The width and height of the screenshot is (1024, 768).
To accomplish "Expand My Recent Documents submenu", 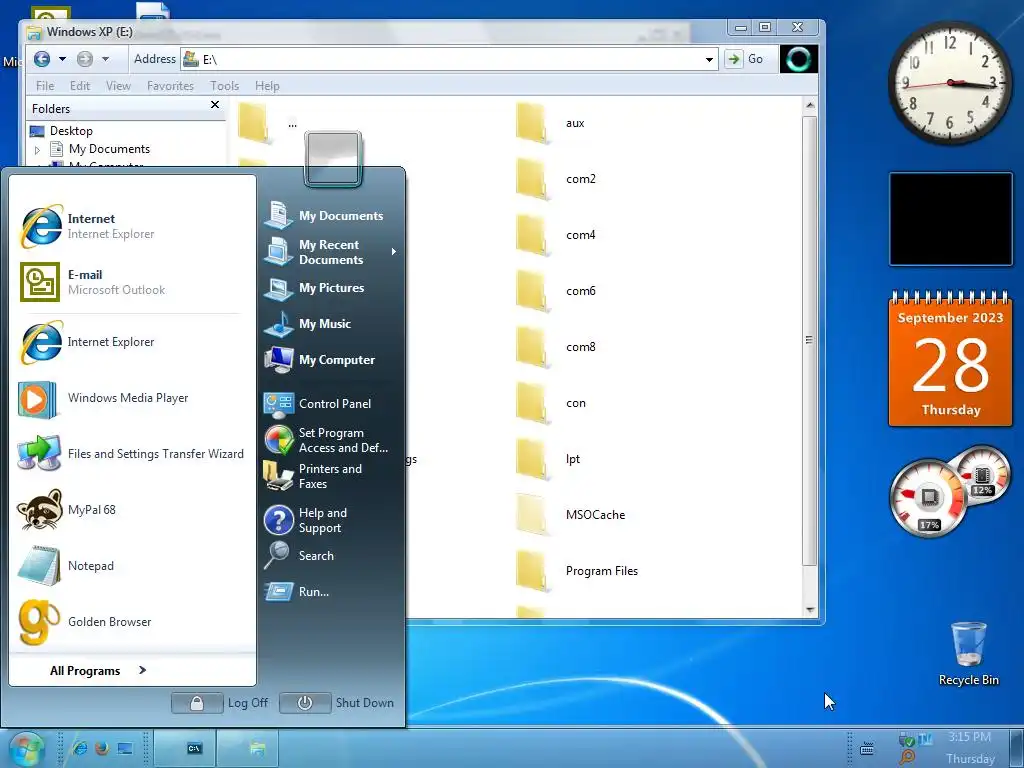I will click(x=394, y=251).
